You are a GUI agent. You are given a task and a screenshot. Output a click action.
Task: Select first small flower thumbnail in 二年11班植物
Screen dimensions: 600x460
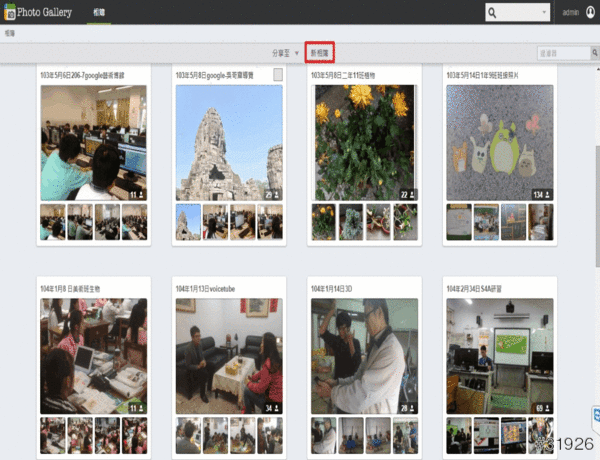pos(324,222)
